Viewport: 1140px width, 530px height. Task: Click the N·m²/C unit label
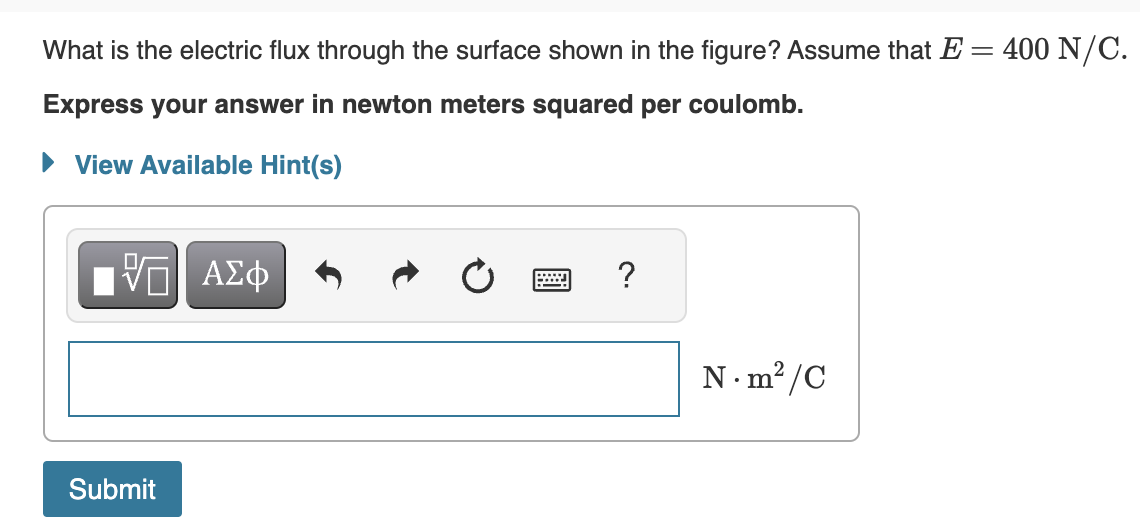point(765,379)
